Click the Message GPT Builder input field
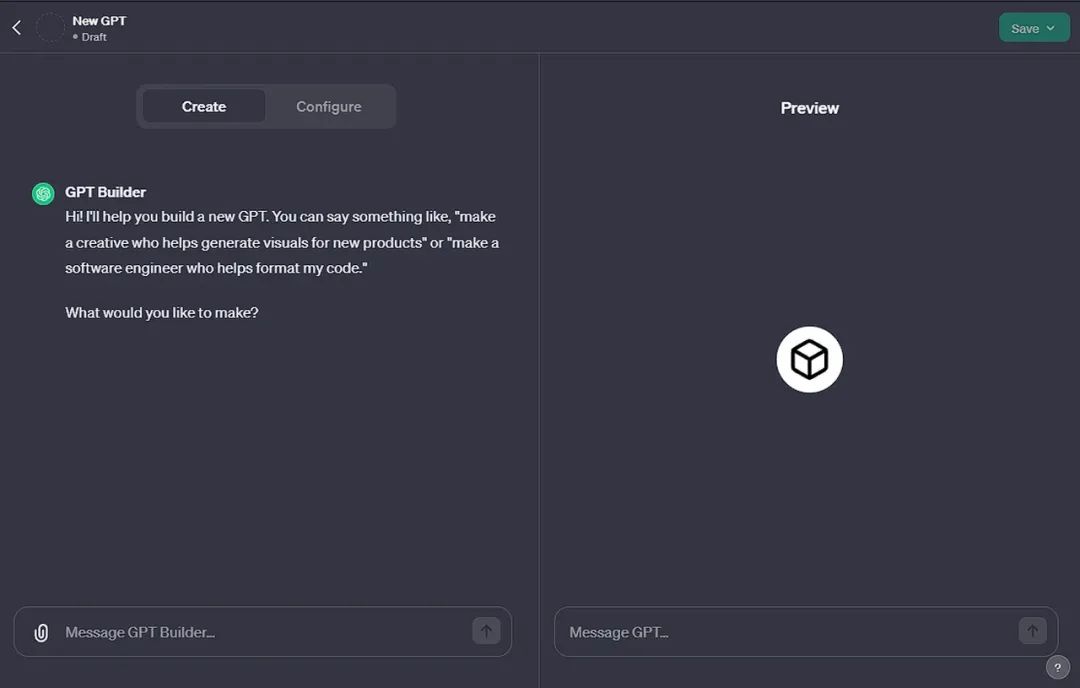 tap(260, 632)
